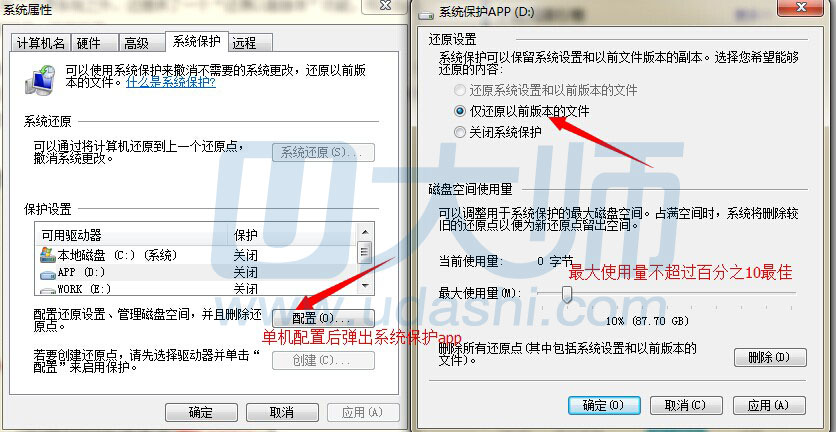Click the system protection monitor shield icon
The height and width of the screenshot is (432, 836).
(39, 78)
